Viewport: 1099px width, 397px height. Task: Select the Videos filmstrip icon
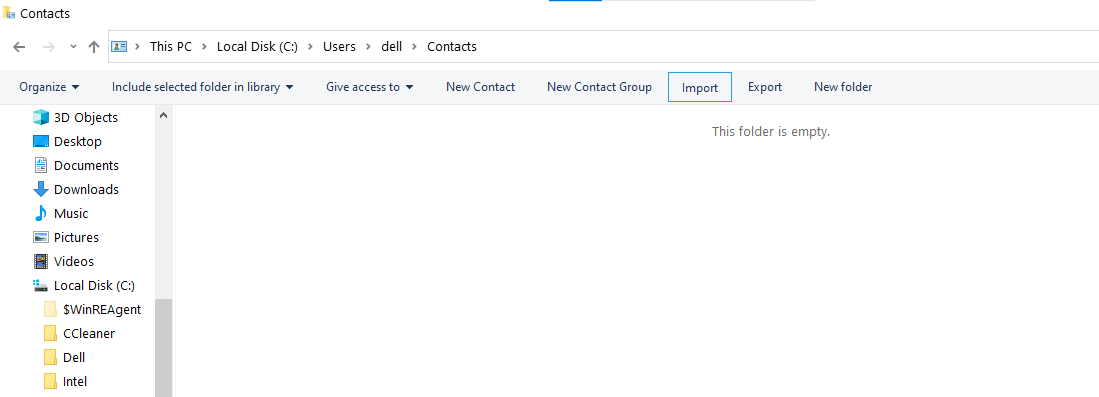(41, 262)
